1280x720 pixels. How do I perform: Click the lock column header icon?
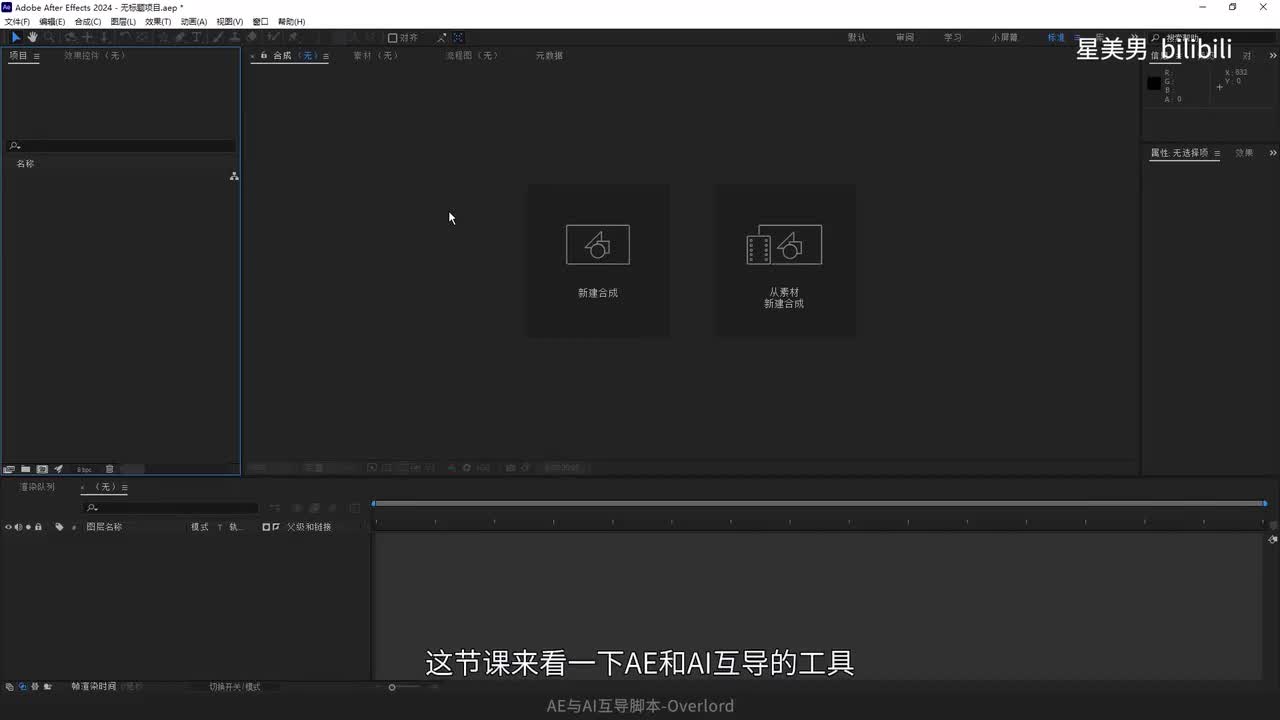click(x=38, y=527)
